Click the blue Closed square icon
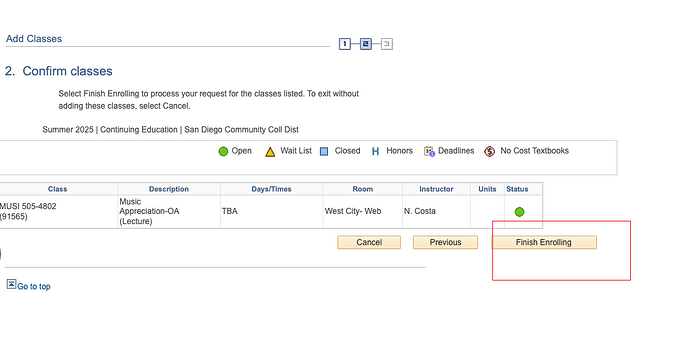This screenshot has width=690, height=361. coord(324,152)
